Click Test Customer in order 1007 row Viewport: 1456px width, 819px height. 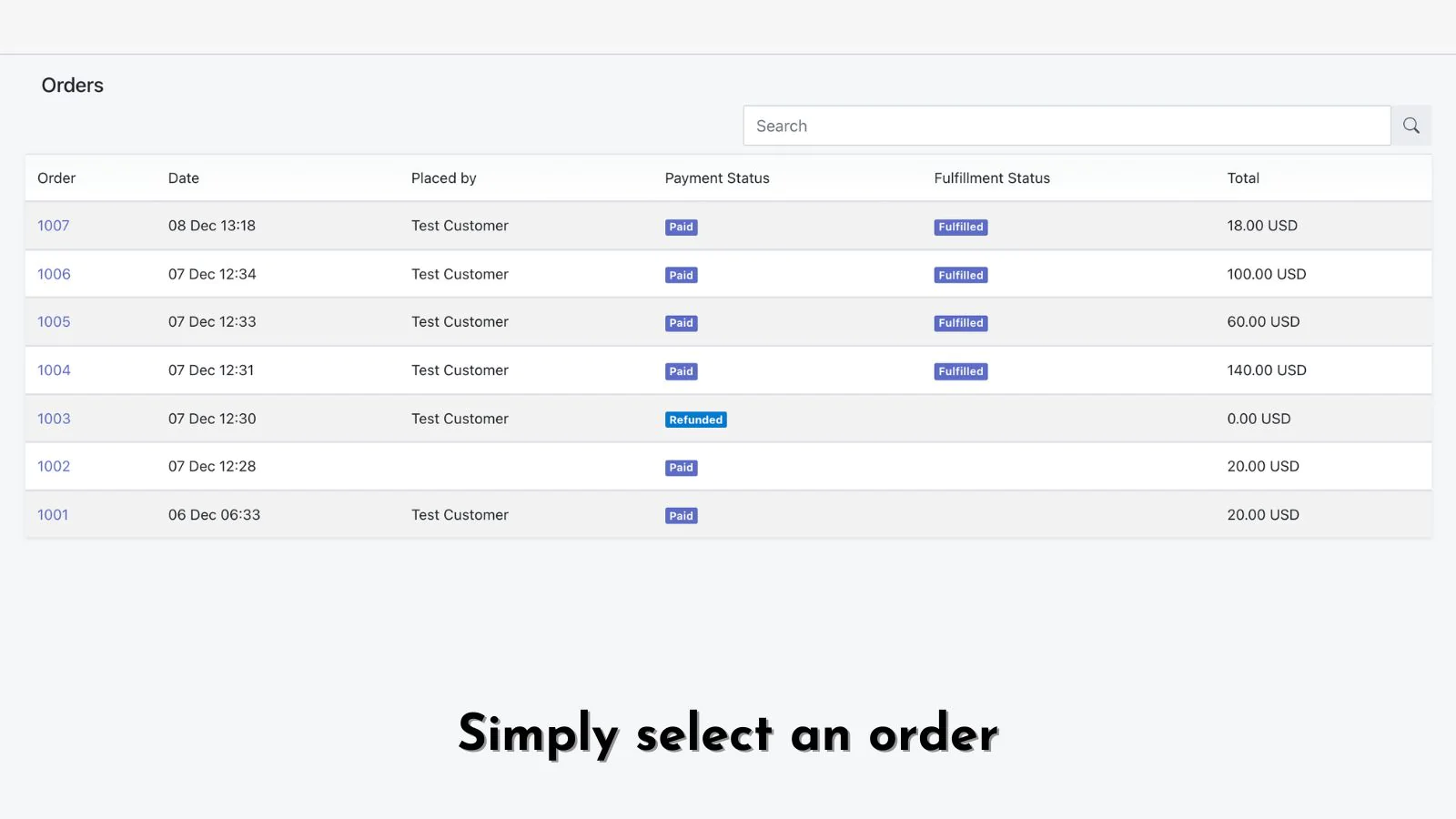click(x=460, y=226)
